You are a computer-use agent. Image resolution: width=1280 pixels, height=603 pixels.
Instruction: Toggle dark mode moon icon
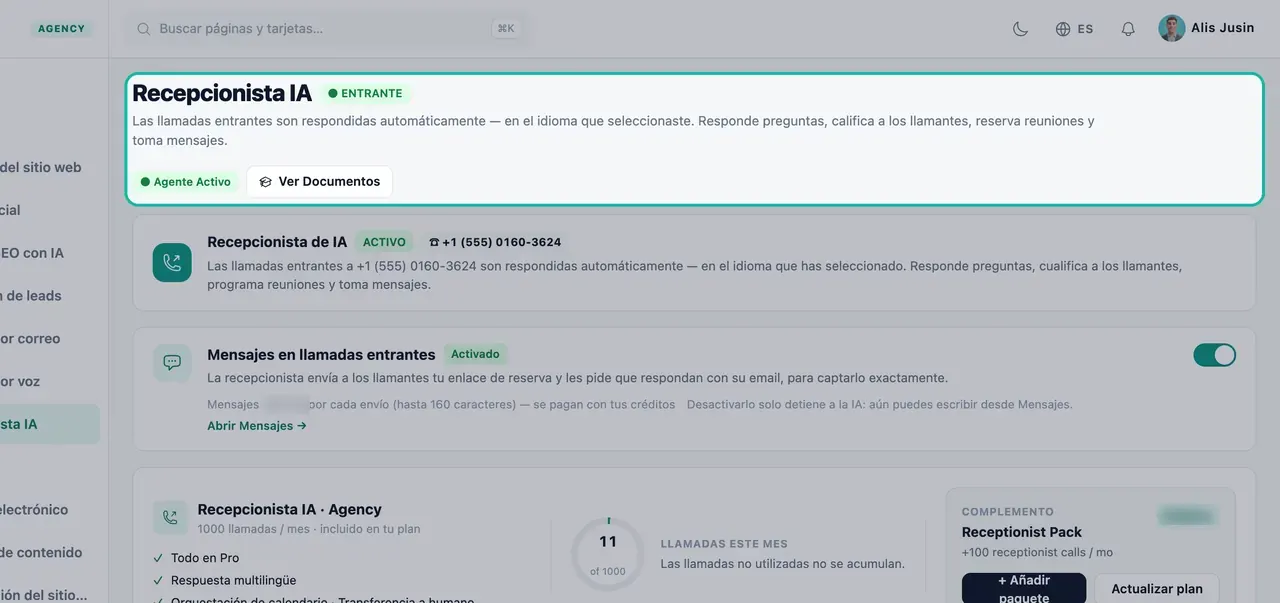pyautogui.click(x=1020, y=29)
